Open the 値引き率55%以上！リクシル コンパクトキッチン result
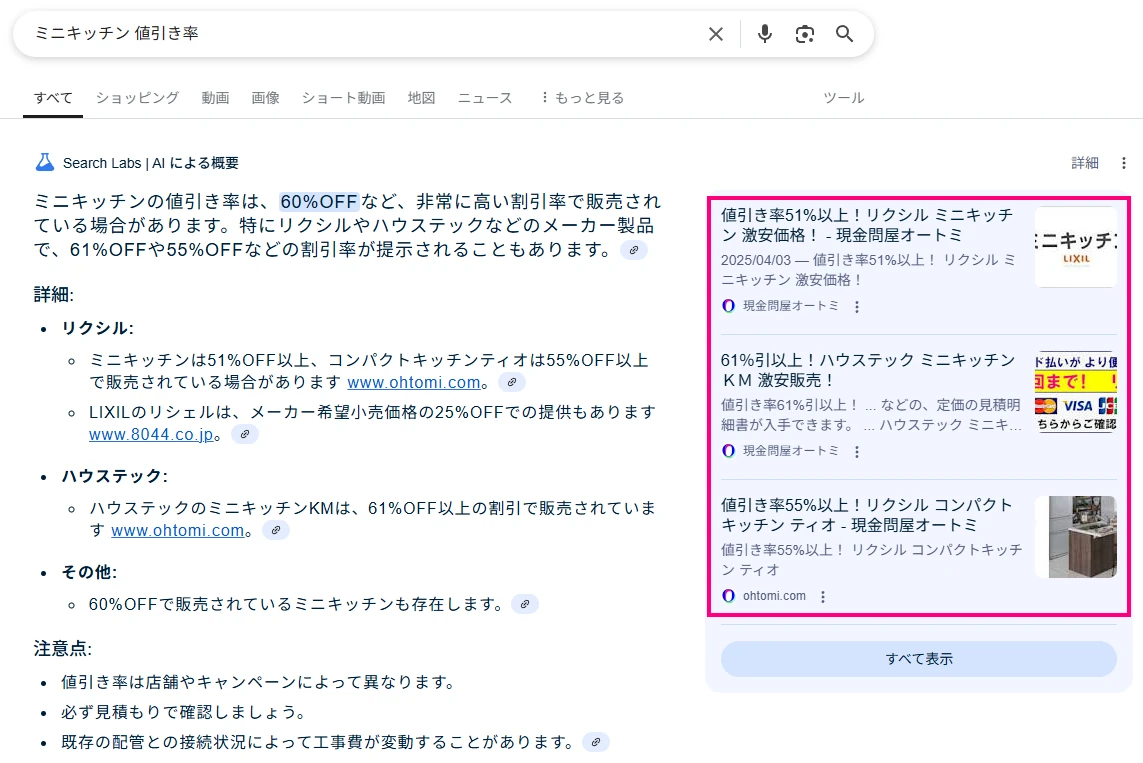1143x763 pixels. (x=867, y=515)
